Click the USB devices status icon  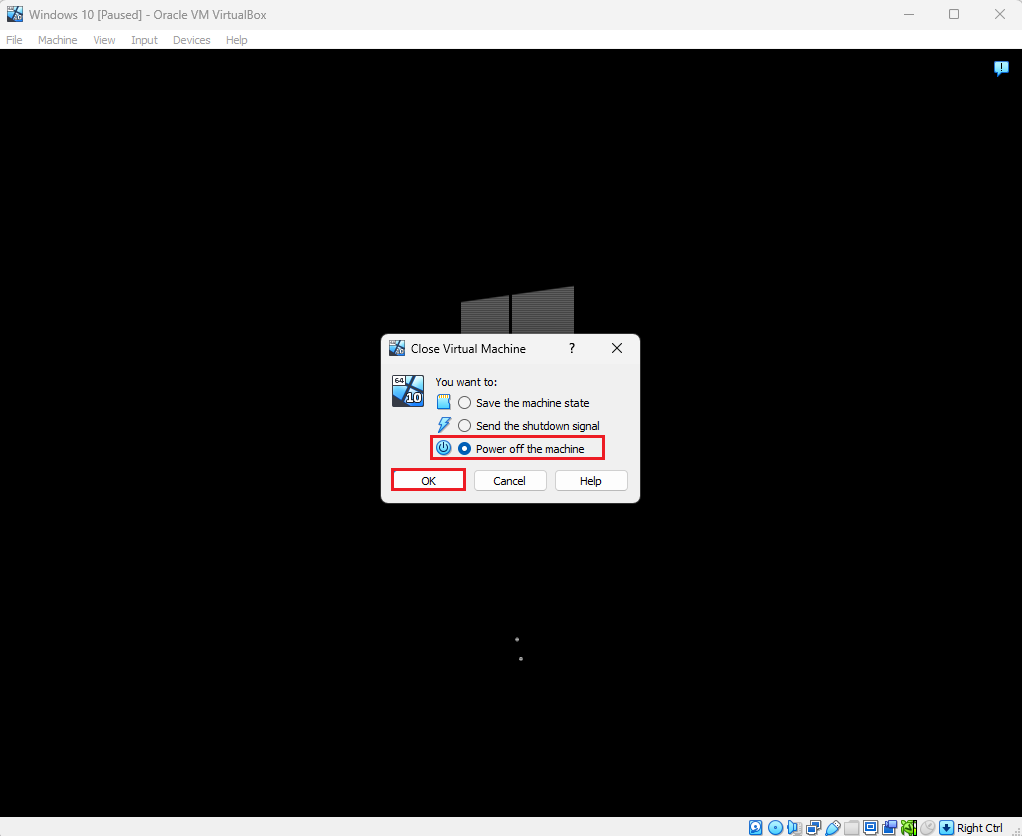[832, 828]
